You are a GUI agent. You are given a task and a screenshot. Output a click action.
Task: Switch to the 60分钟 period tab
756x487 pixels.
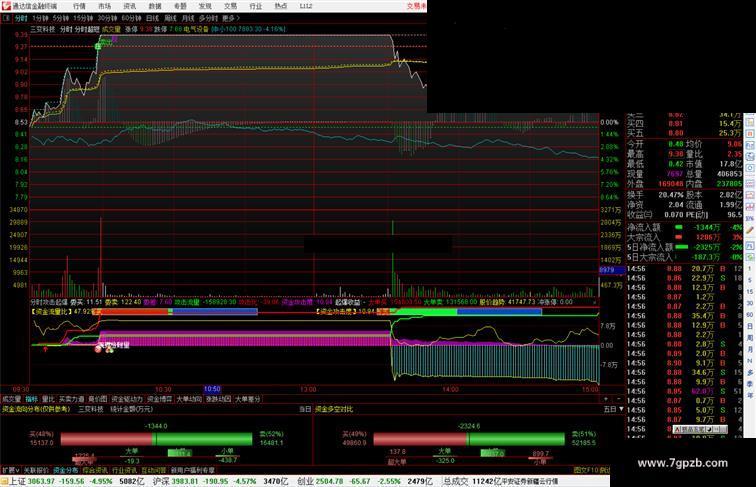point(131,18)
